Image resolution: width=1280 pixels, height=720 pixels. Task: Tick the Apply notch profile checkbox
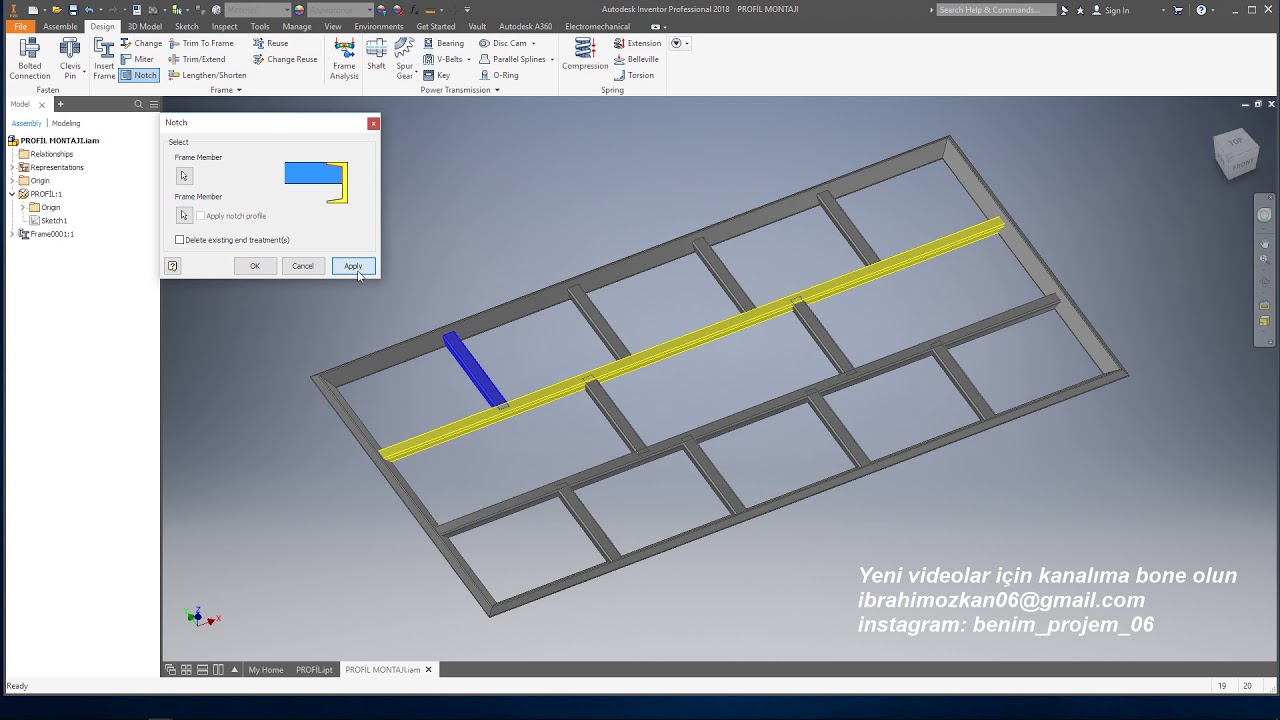coord(201,216)
